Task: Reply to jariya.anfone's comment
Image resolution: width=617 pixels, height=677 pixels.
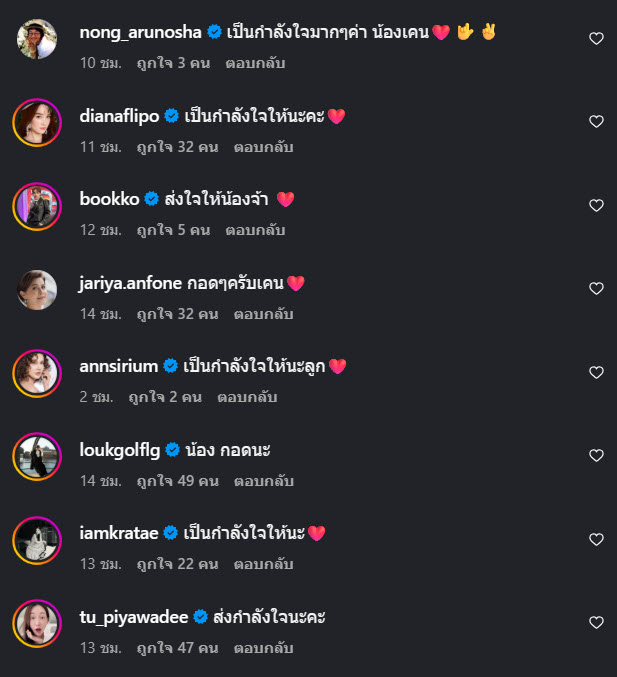Action: [263, 314]
